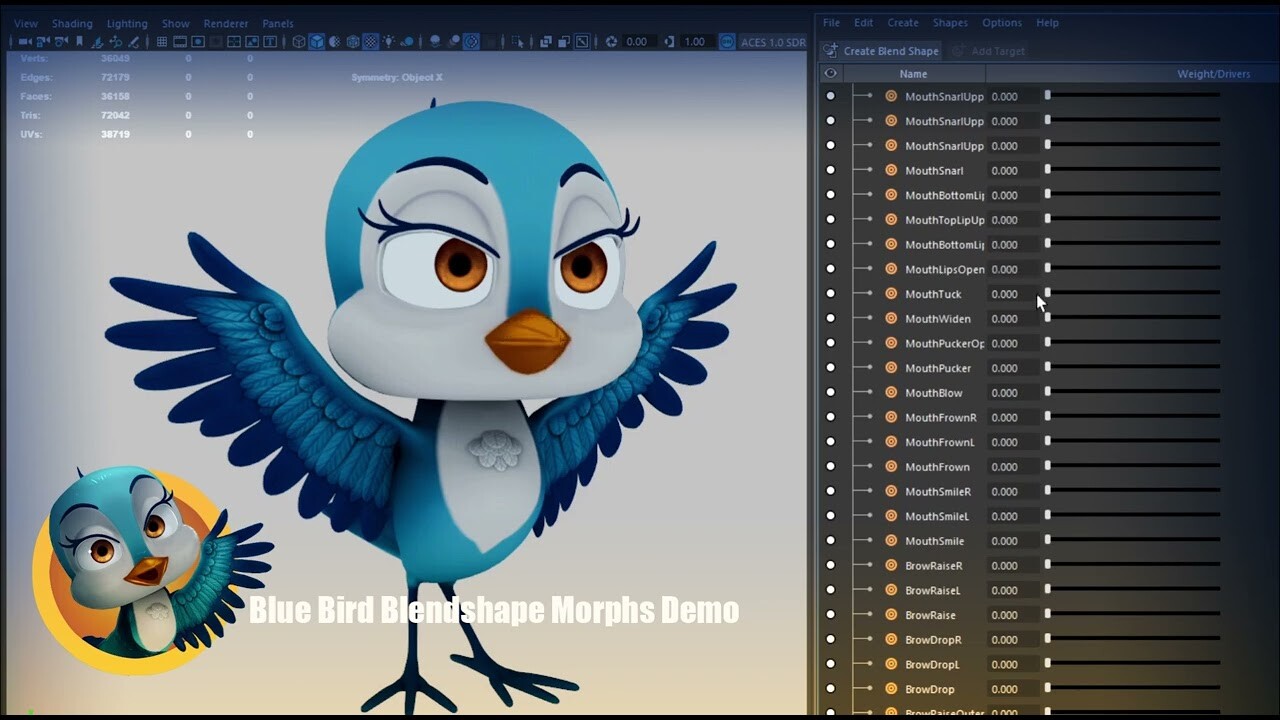The image size is (1280, 720).
Task: Toggle the Resolution Gate icon
Action: (x=199, y=42)
